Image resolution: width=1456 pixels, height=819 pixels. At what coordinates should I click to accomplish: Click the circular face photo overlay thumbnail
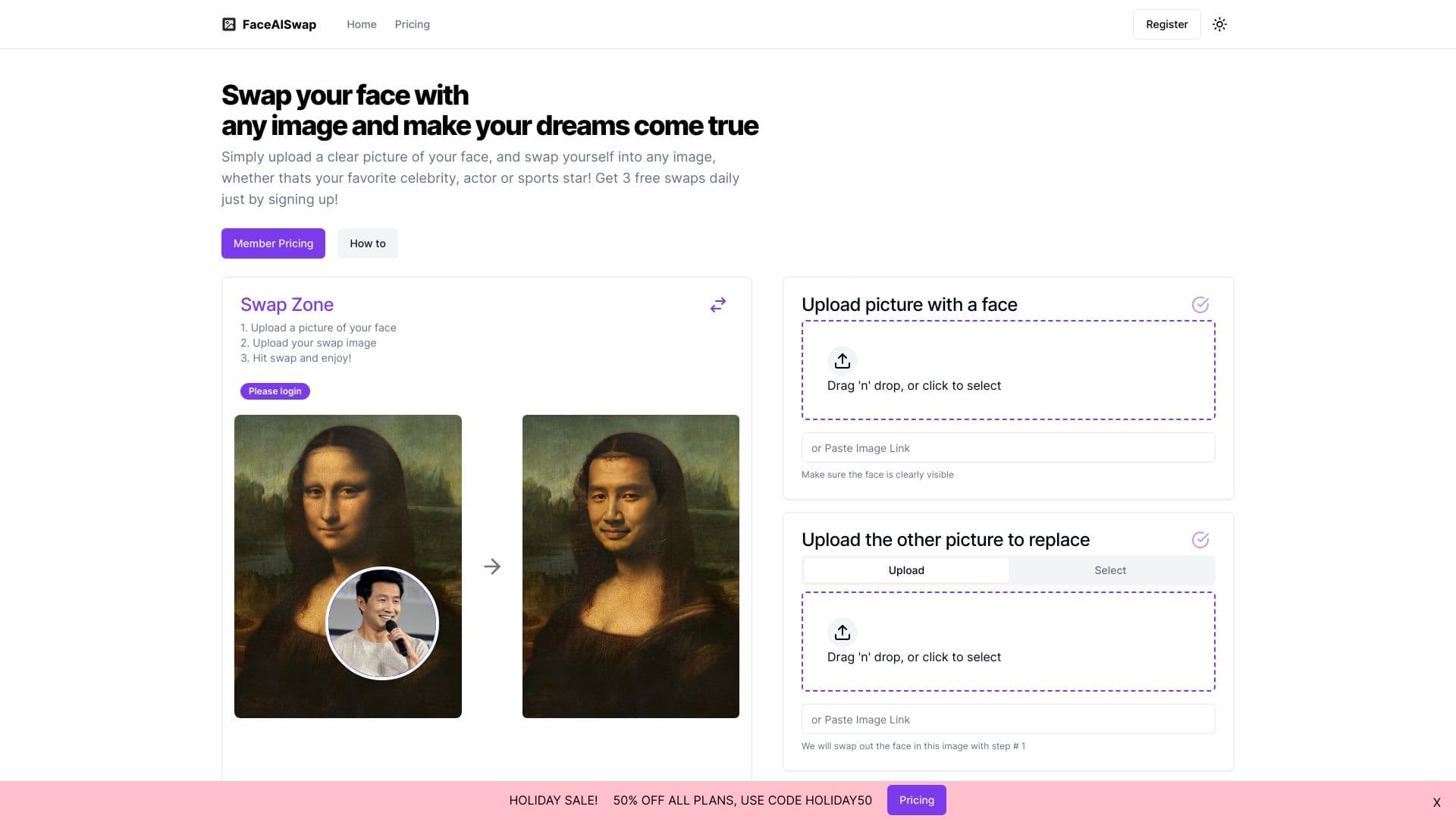382,623
